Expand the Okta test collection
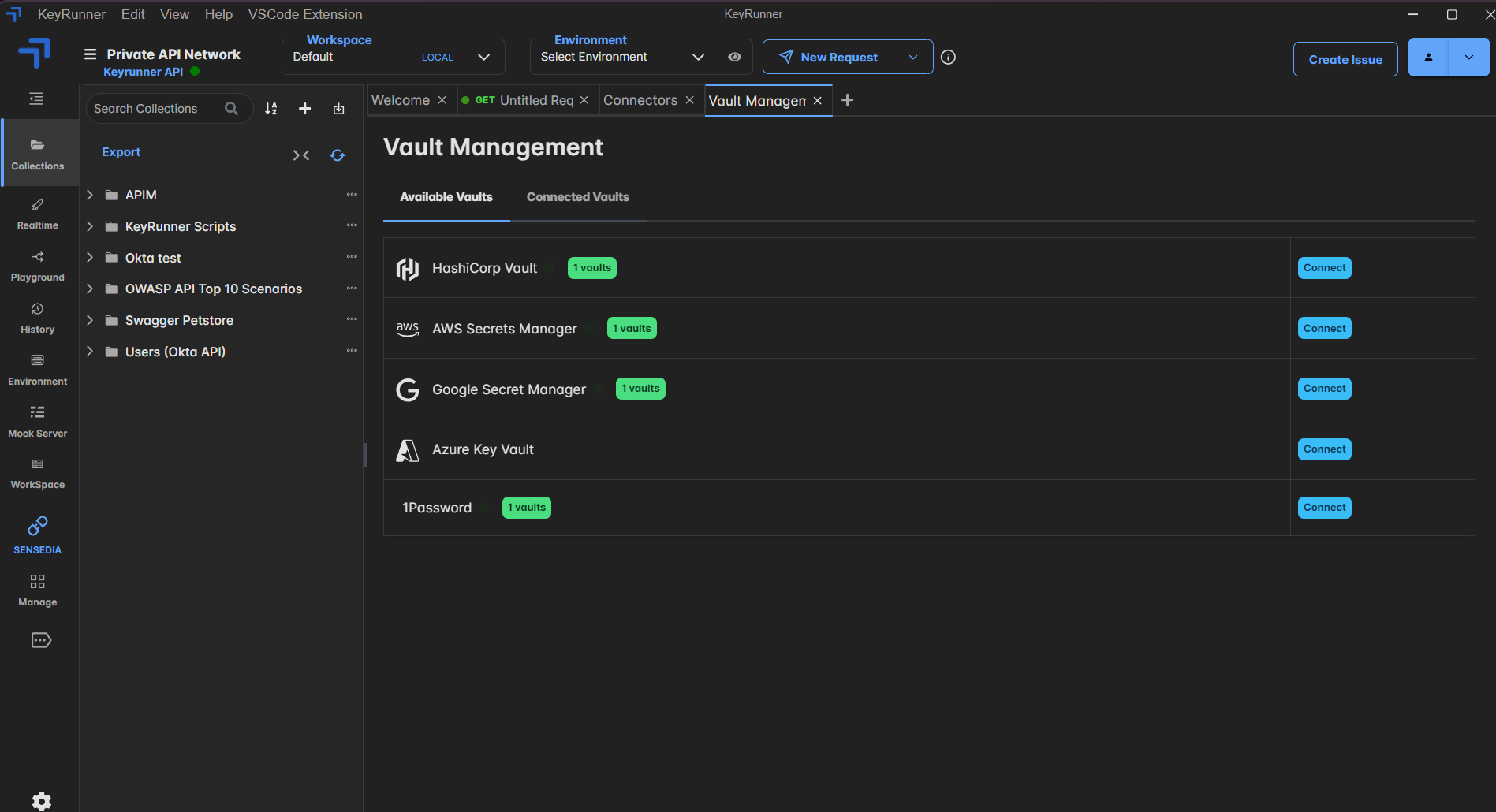 (90, 258)
